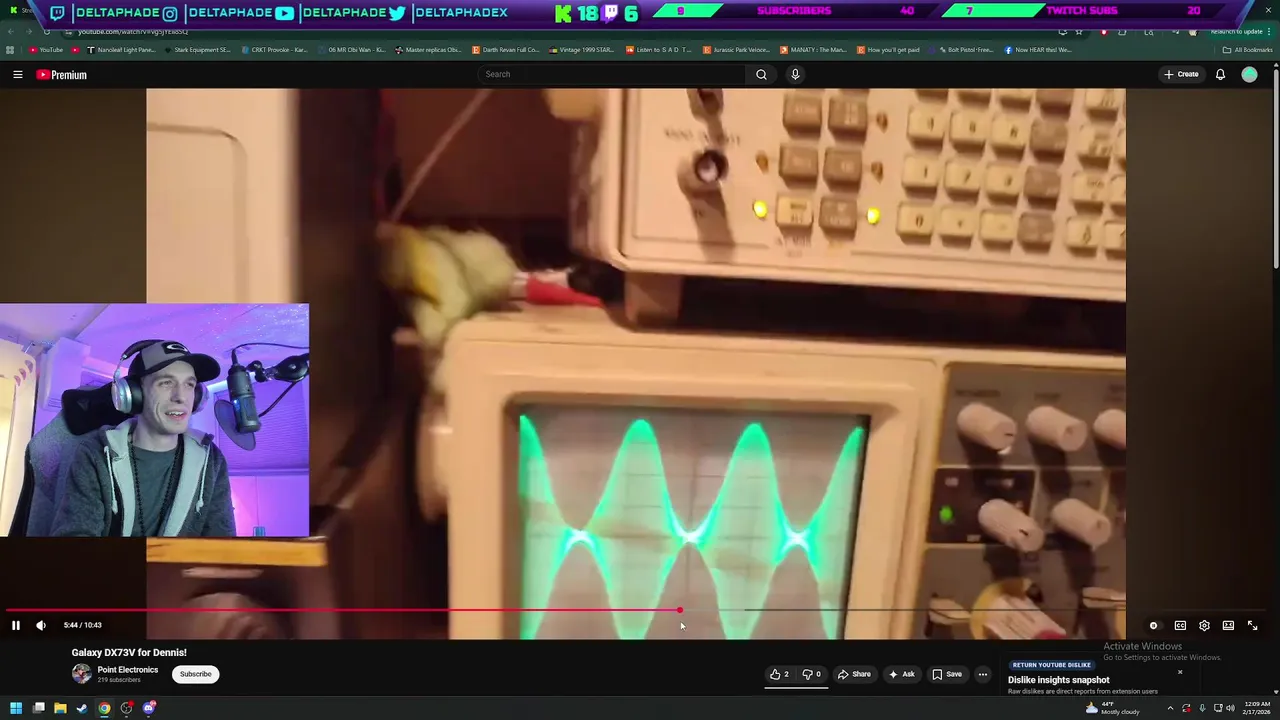Pause the YouTube video
The height and width of the screenshot is (720, 1280).
point(16,625)
